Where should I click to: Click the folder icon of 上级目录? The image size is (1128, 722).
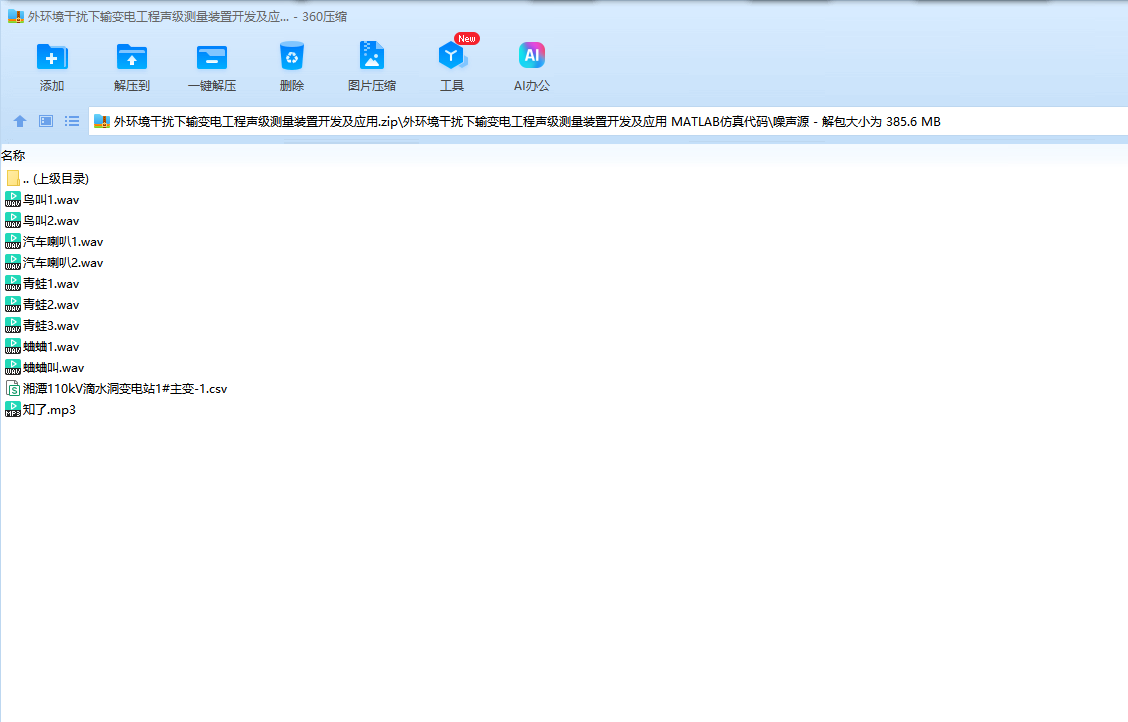(x=13, y=178)
